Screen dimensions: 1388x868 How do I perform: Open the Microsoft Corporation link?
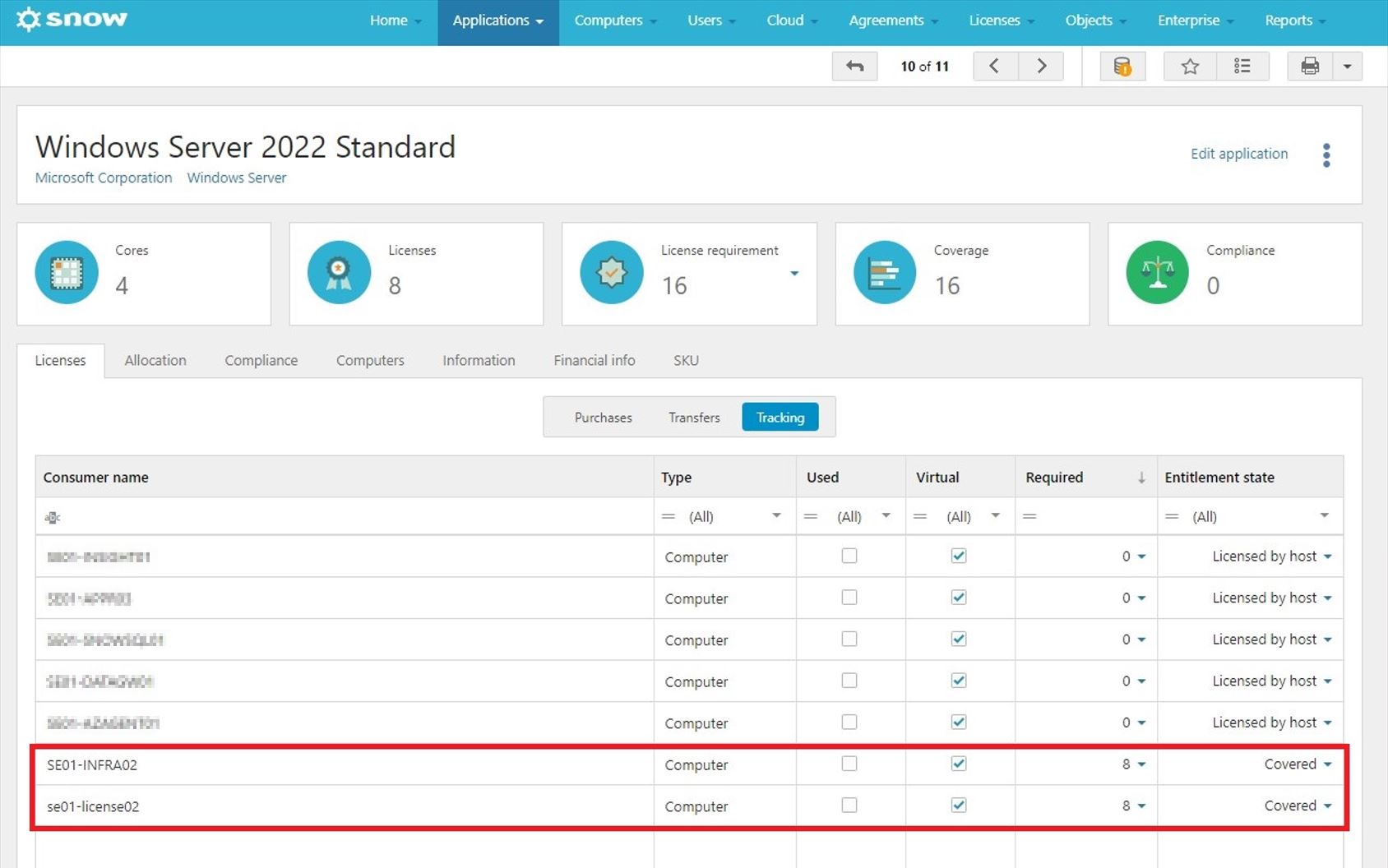click(x=104, y=178)
